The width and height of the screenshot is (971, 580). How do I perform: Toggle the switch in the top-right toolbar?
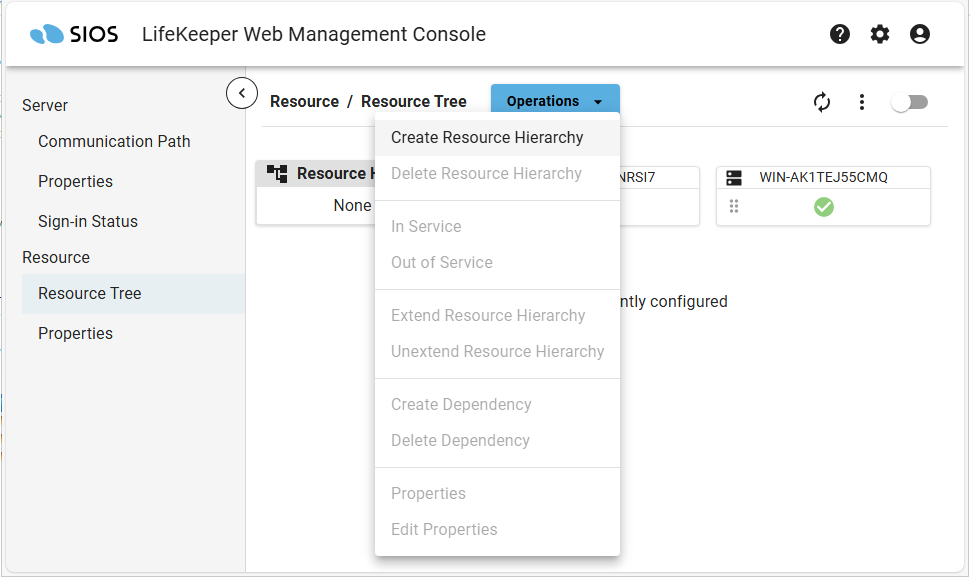tap(910, 102)
